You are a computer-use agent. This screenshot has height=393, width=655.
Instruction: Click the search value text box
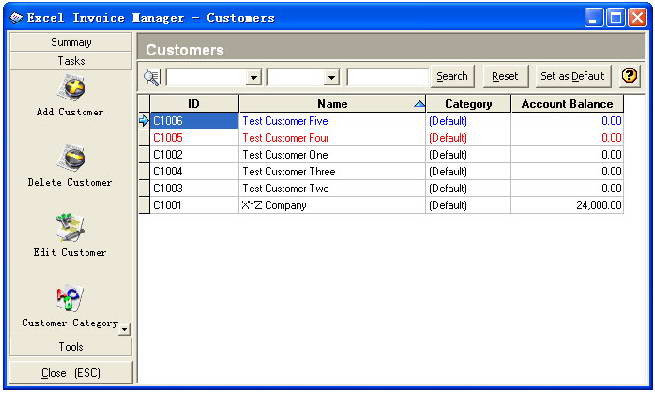[x=387, y=77]
